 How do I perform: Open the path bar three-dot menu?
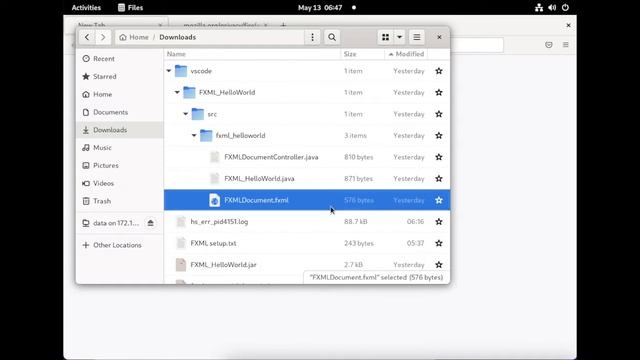312,37
